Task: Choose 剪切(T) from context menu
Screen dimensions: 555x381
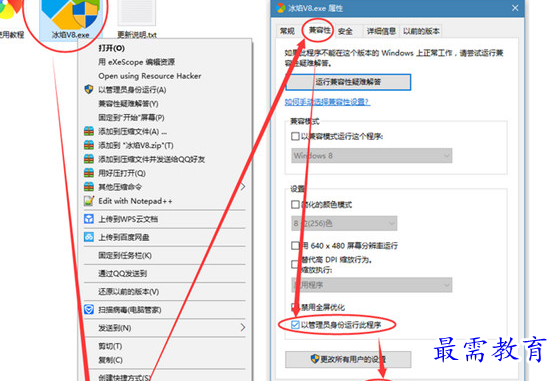Action: click(110, 346)
